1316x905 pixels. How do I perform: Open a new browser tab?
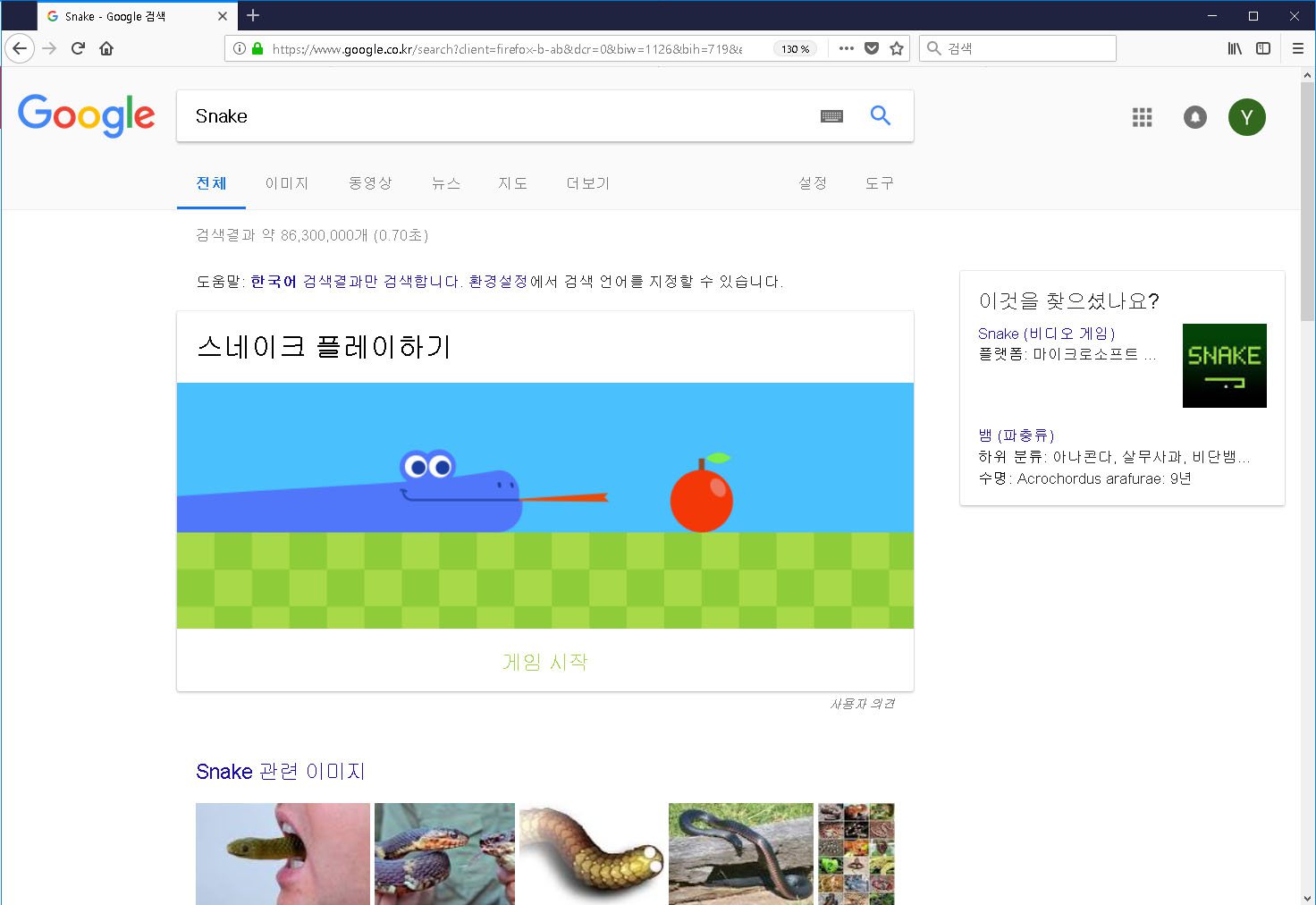253,15
